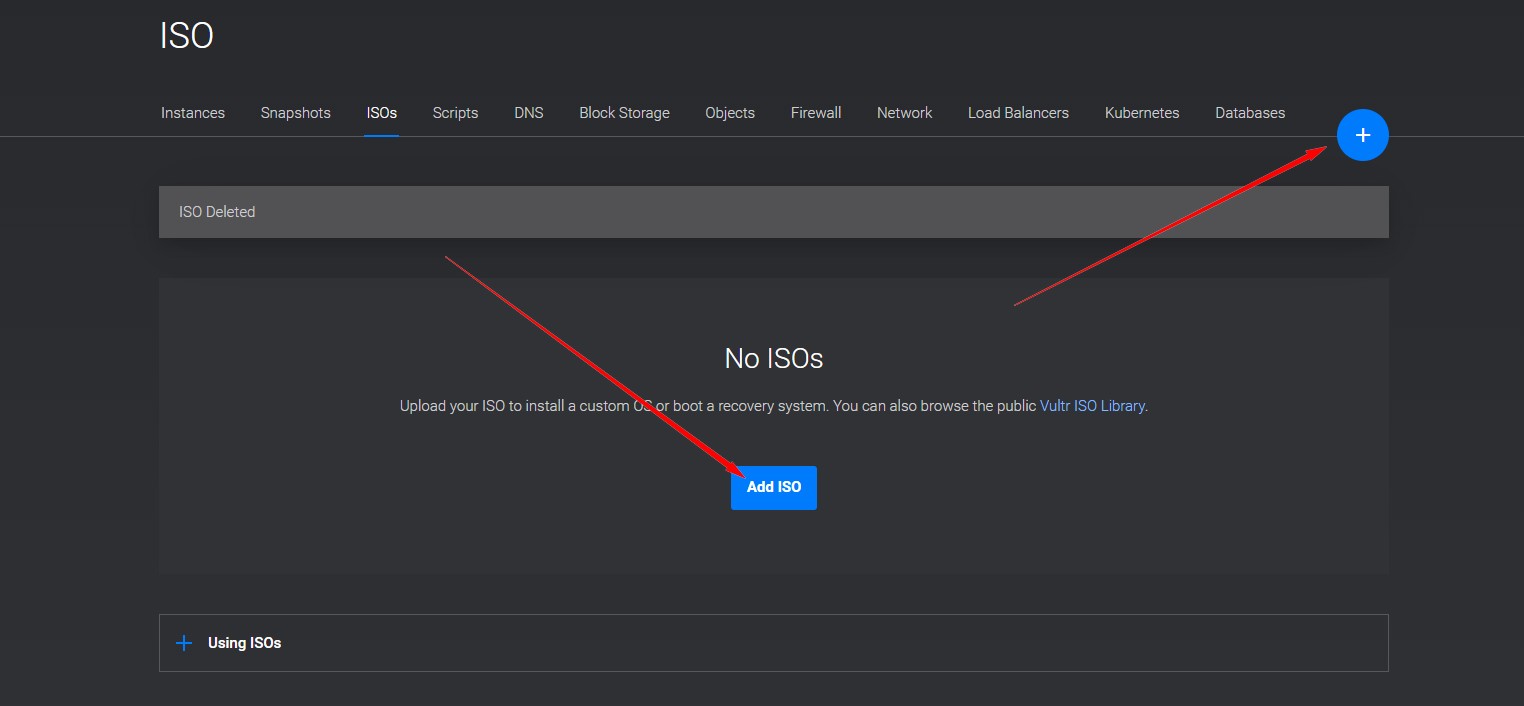This screenshot has height=706, width=1524.
Task: Click the blue plus deploy button
Action: click(x=1362, y=135)
